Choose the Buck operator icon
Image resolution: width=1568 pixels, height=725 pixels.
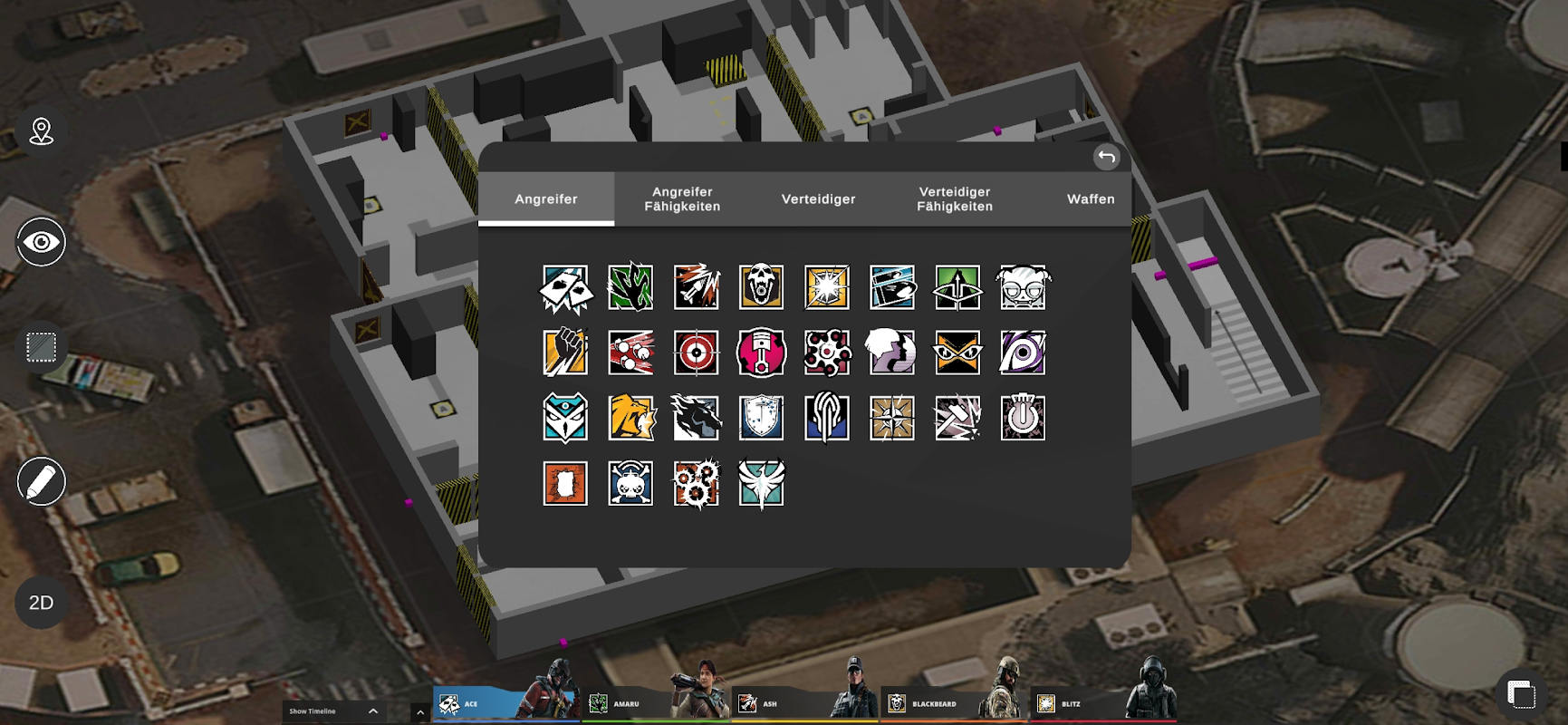pos(892,288)
